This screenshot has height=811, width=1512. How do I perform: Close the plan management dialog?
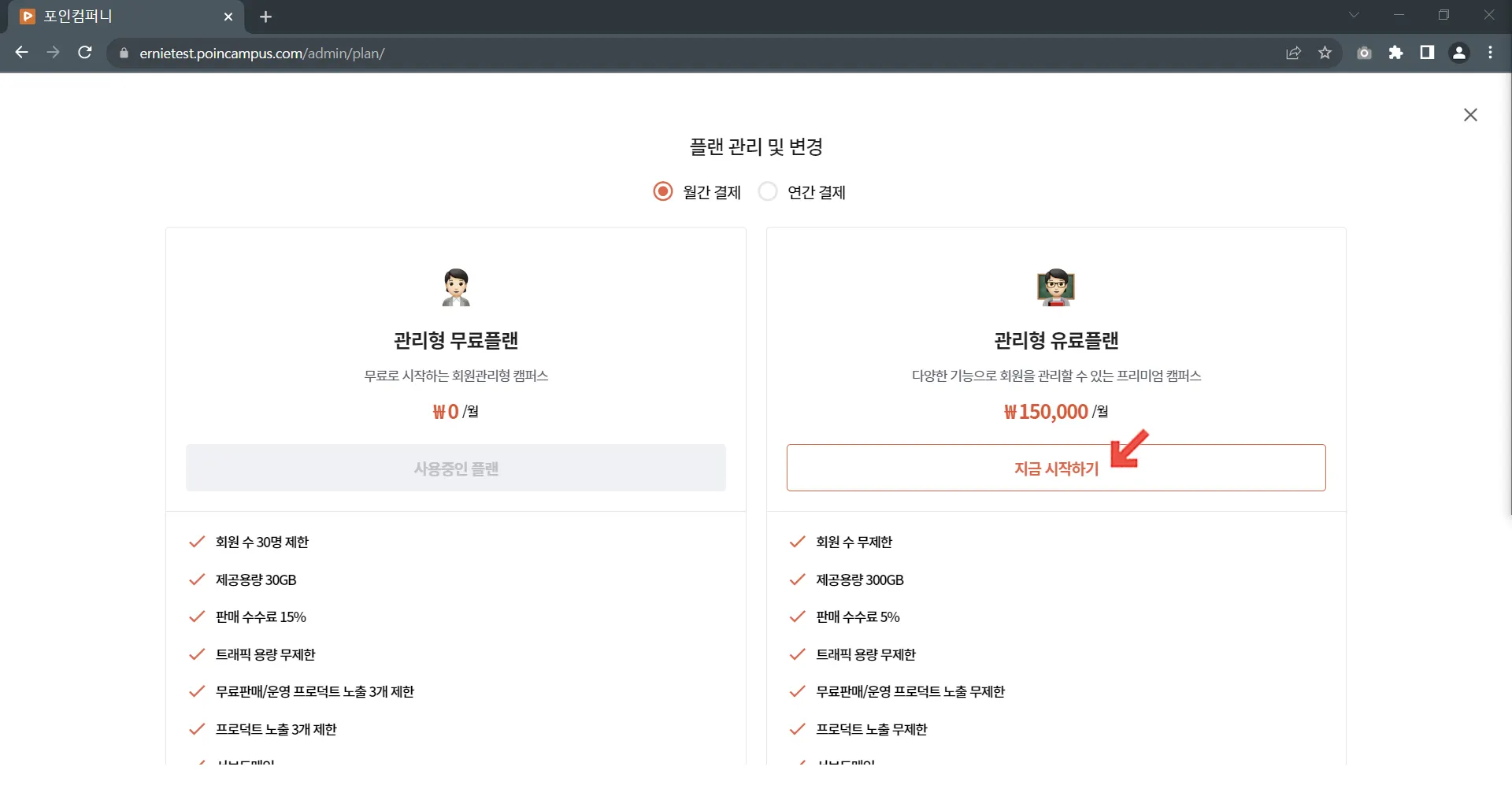pyautogui.click(x=1470, y=115)
